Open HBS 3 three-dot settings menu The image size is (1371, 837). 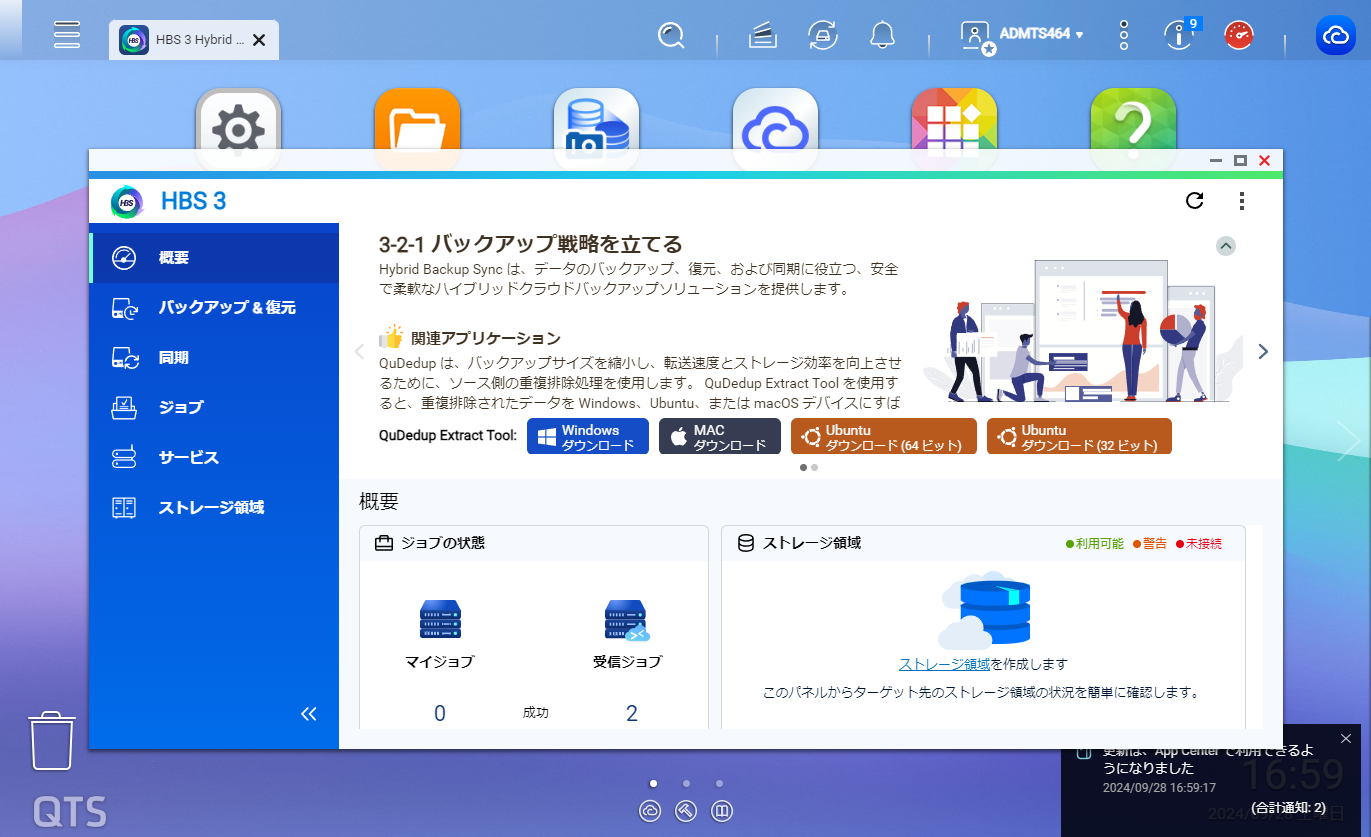1242,201
